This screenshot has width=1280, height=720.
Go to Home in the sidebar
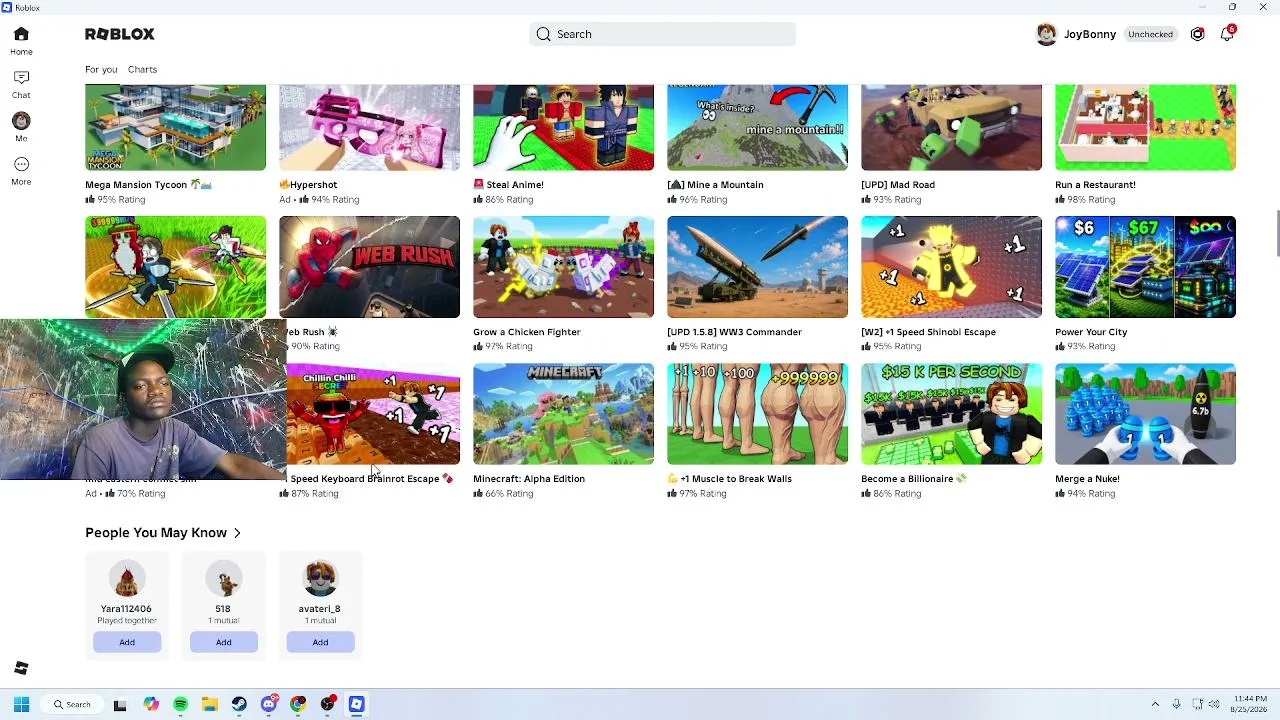pyautogui.click(x=21, y=40)
